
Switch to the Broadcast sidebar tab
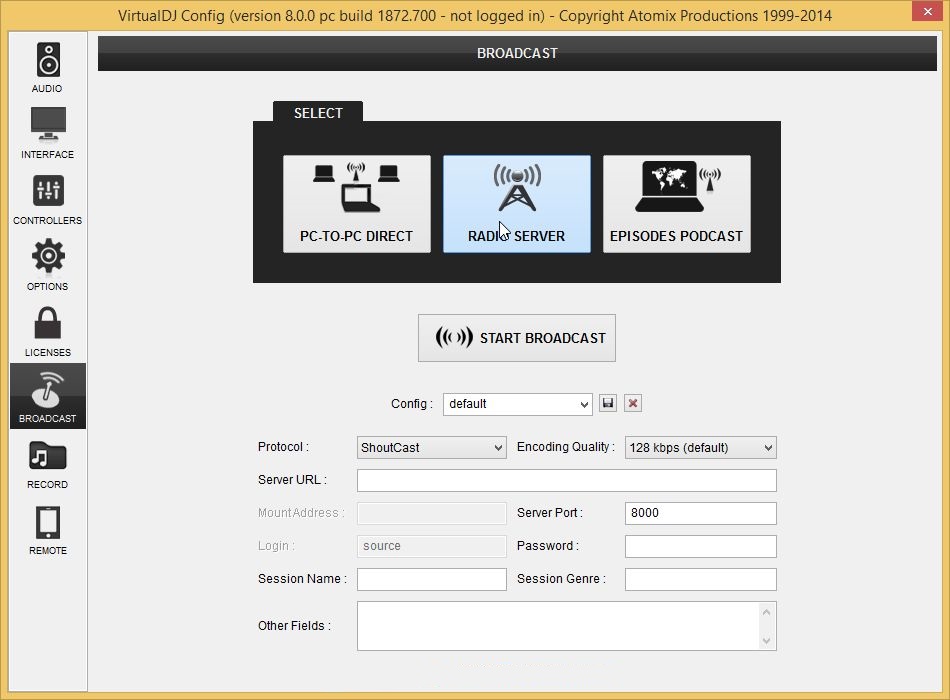pyautogui.click(x=47, y=397)
